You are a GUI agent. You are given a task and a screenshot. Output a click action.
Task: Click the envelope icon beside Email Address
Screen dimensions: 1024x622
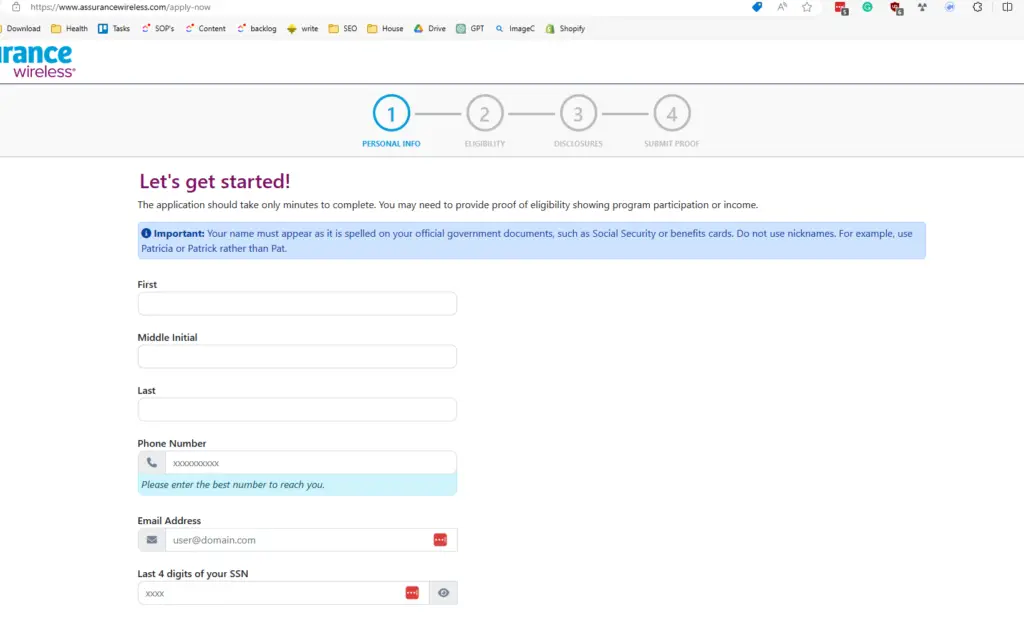152,540
